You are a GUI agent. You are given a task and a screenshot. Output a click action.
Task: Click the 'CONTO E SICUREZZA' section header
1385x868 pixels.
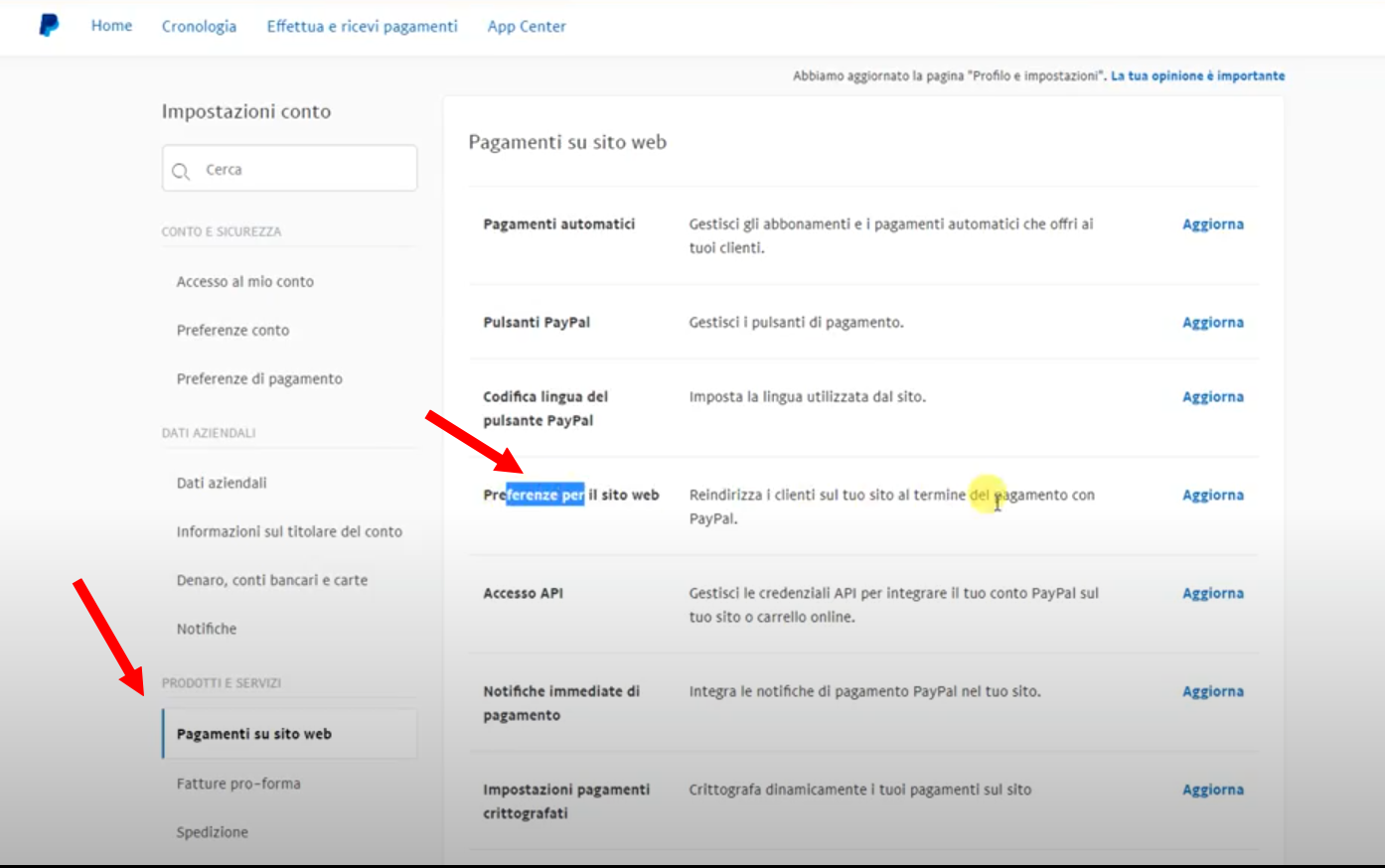222,232
